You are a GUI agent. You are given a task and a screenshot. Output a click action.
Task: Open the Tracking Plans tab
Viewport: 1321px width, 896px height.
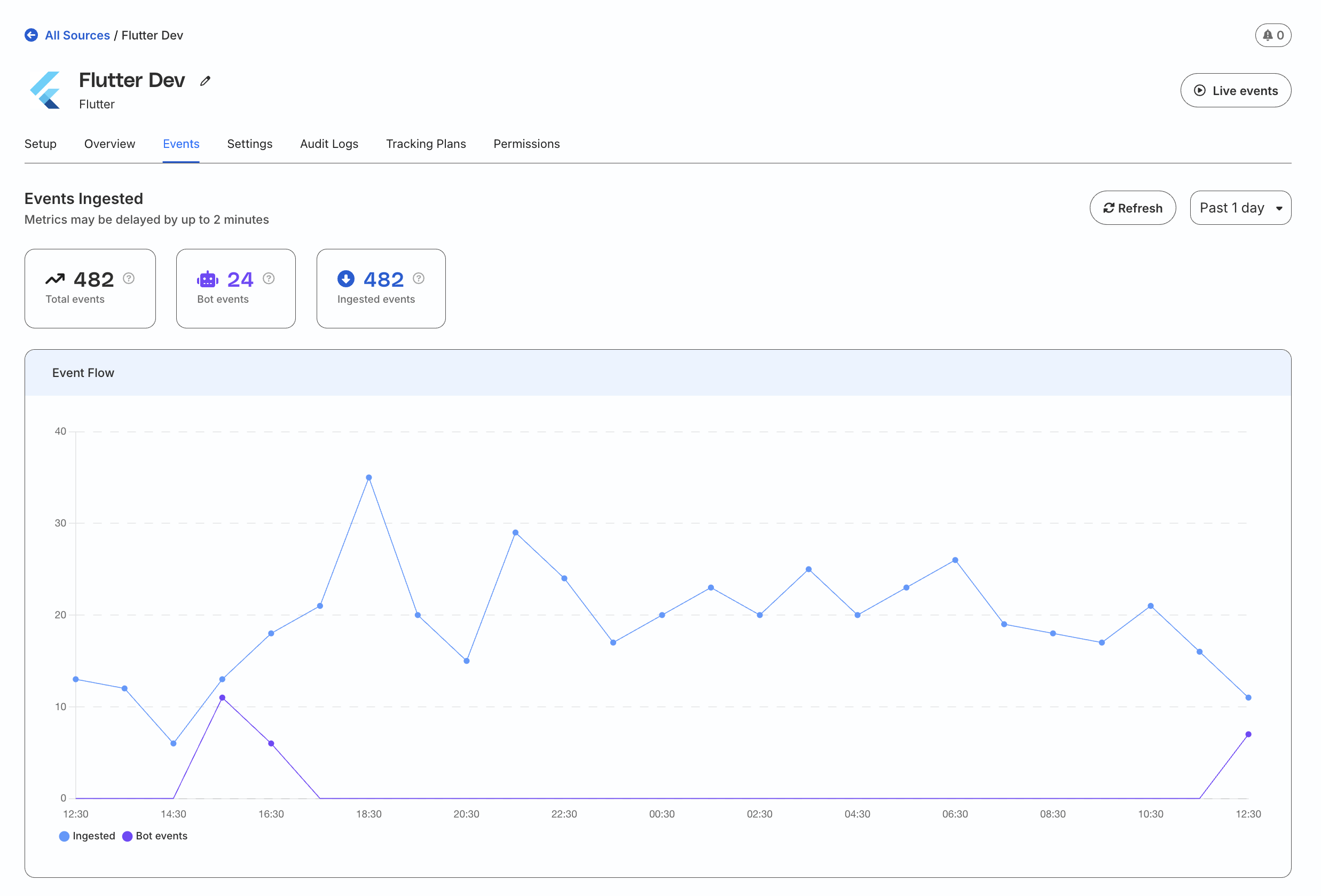[426, 144]
